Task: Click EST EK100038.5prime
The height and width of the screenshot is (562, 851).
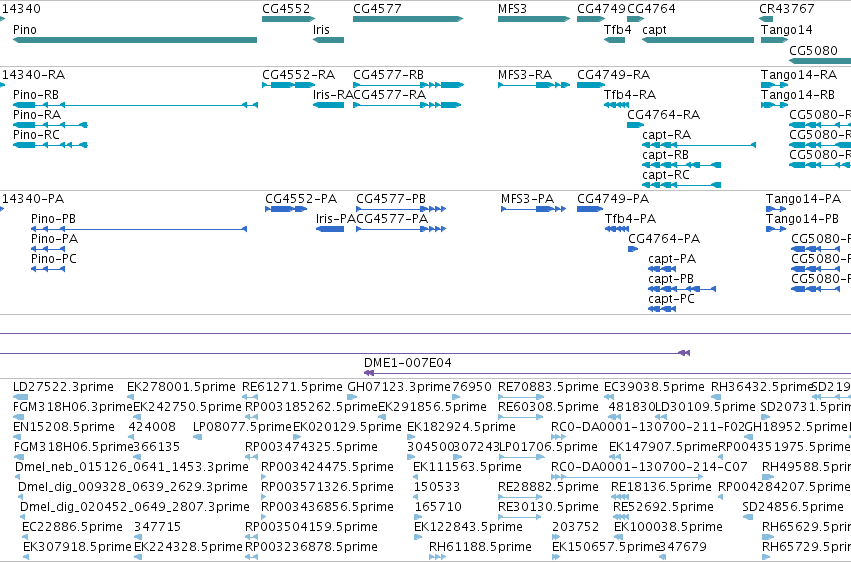Action: 618,538
